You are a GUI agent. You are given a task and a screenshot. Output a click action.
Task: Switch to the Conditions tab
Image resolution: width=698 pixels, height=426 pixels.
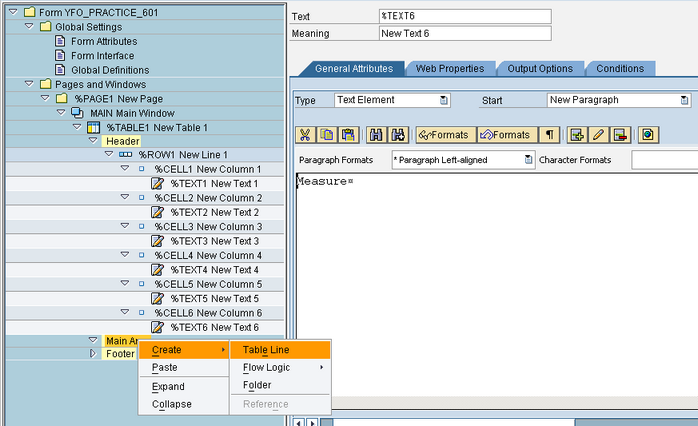pos(620,69)
